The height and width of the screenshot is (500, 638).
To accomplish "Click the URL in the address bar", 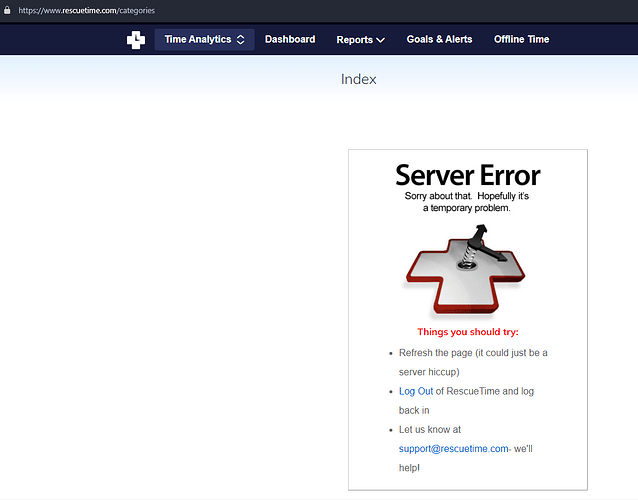I will click(x=87, y=11).
